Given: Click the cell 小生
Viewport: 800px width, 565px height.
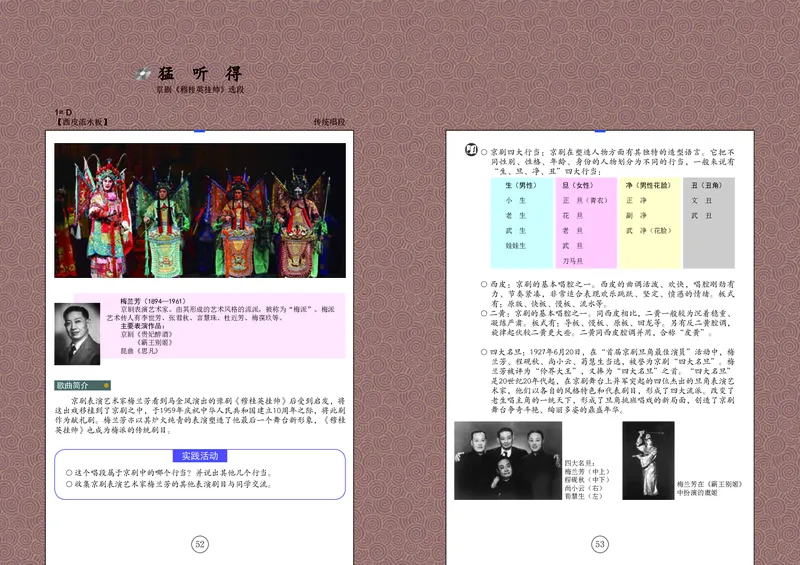Looking at the screenshot, I should 515,201.
